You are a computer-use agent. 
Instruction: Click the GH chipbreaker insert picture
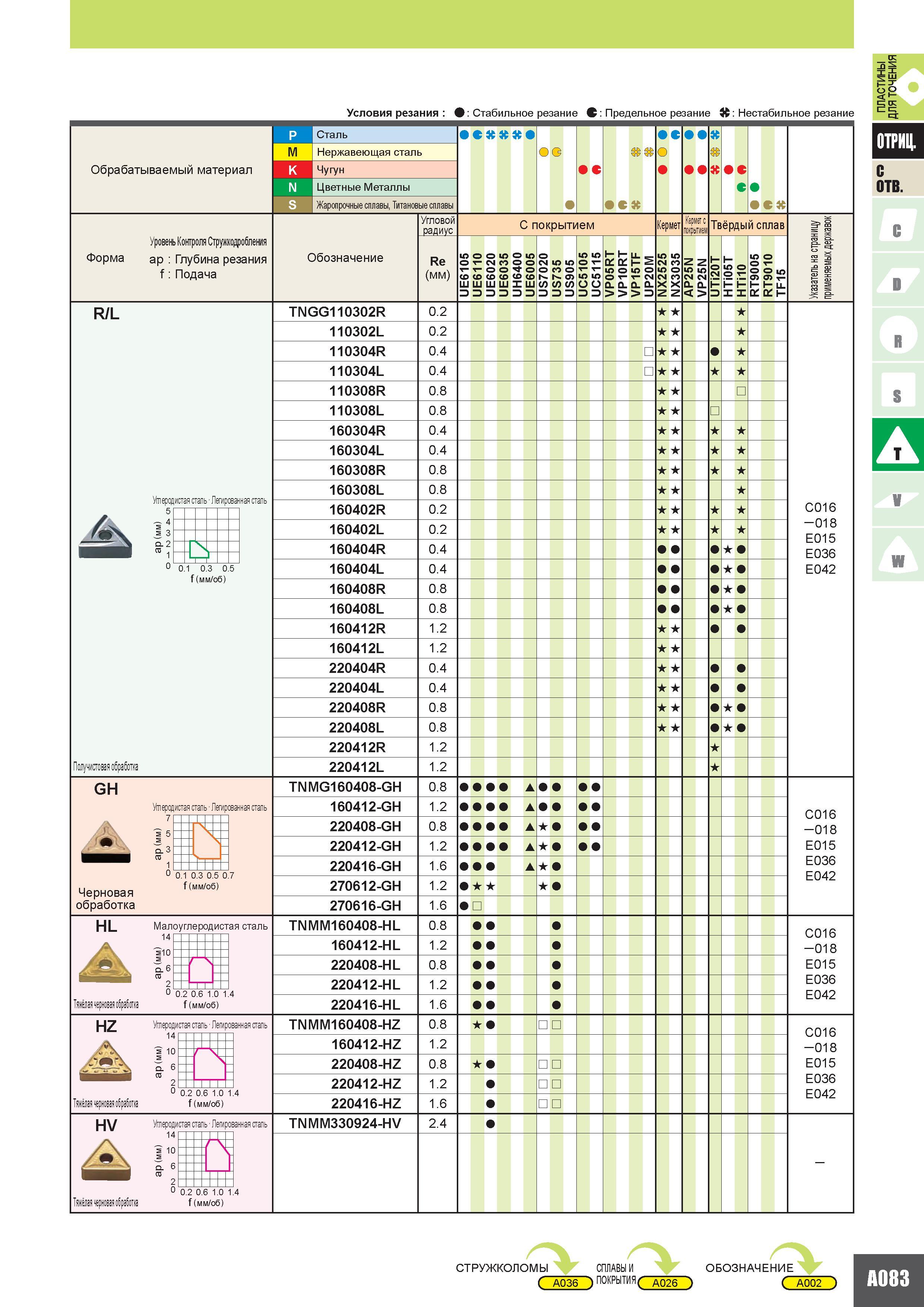click(x=106, y=842)
